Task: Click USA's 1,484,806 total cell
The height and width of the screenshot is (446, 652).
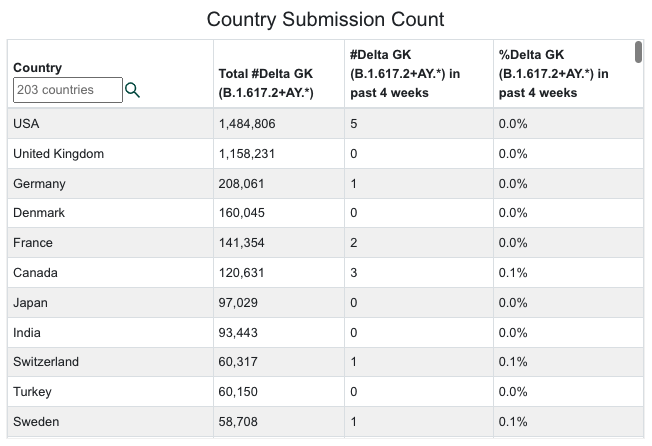Action: pyautogui.click(x=279, y=123)
